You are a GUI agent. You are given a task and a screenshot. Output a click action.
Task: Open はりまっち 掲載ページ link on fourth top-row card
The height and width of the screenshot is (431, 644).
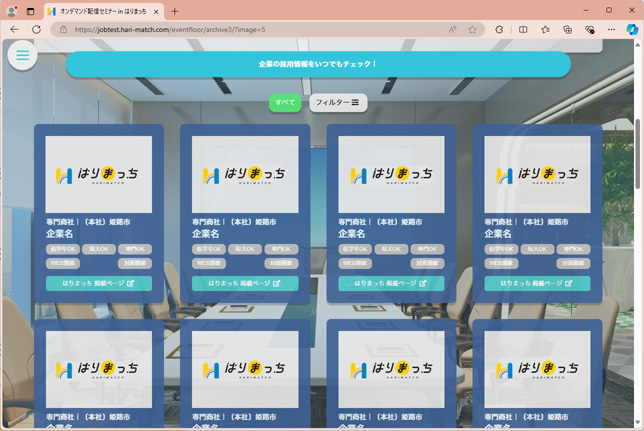click(537, 283)
